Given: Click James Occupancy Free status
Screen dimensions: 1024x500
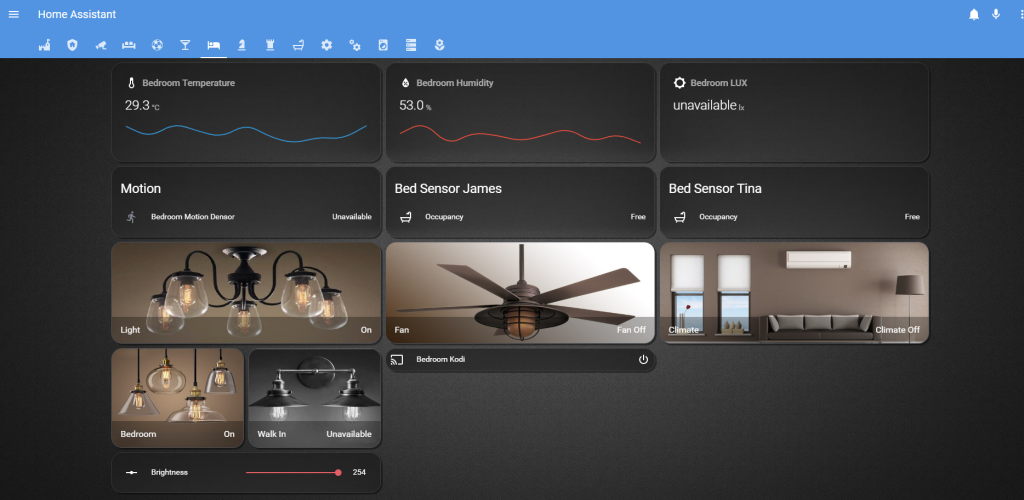Looking at the screenshot, I should pos(638,217).
